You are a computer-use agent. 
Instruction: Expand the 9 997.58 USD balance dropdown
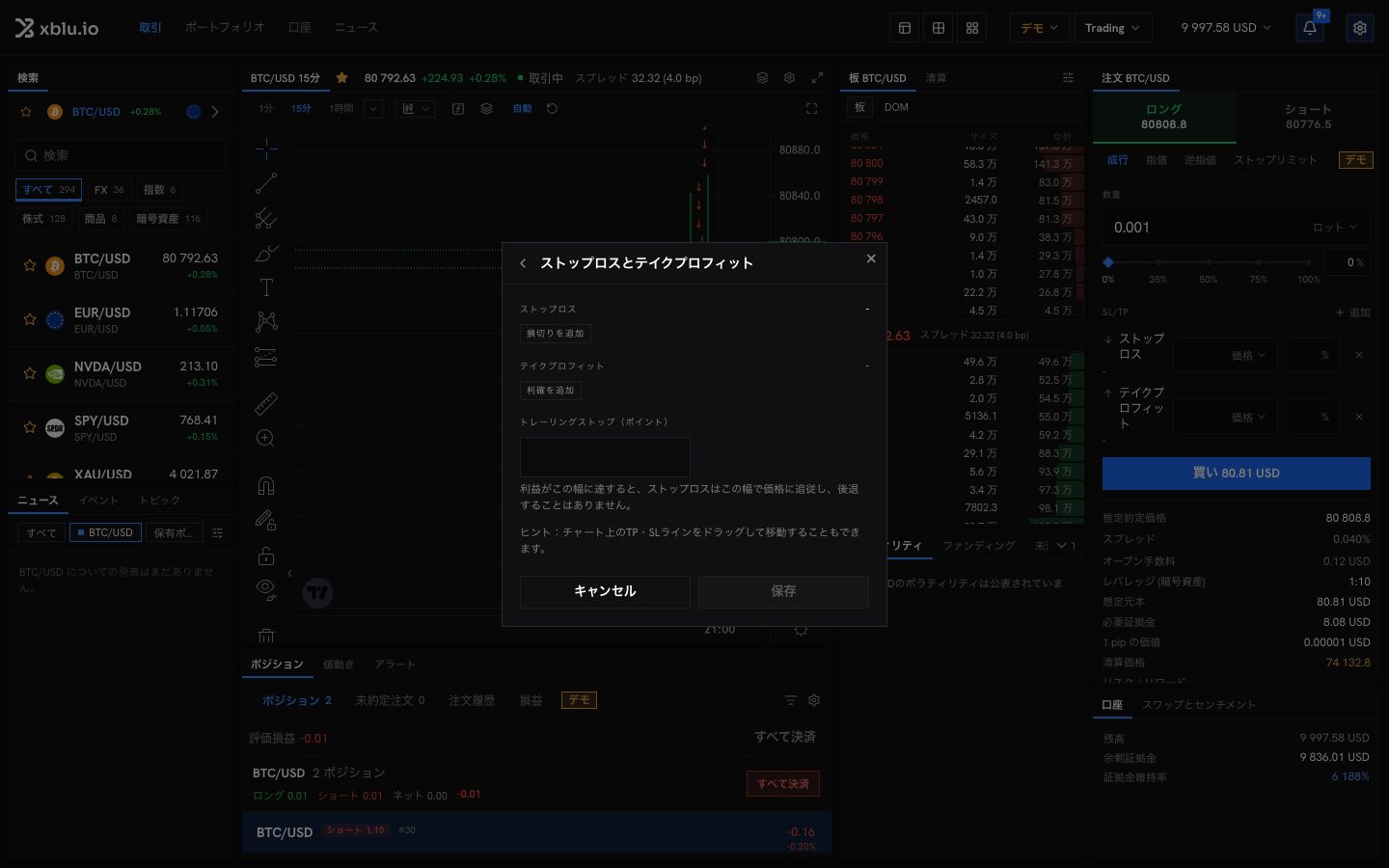pyautogui.click(x=1226, y=28)
